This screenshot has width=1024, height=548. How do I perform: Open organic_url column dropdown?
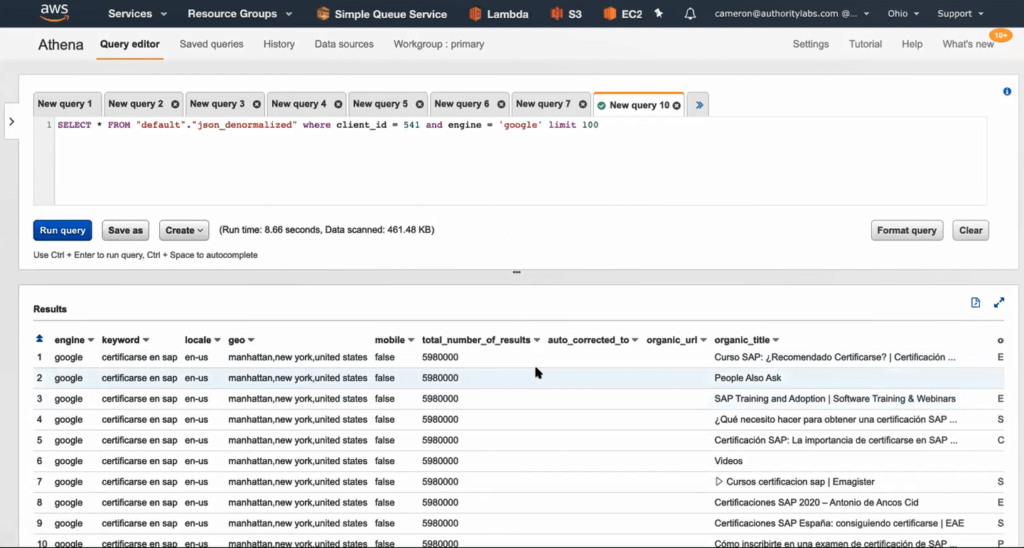click(703, 340)
